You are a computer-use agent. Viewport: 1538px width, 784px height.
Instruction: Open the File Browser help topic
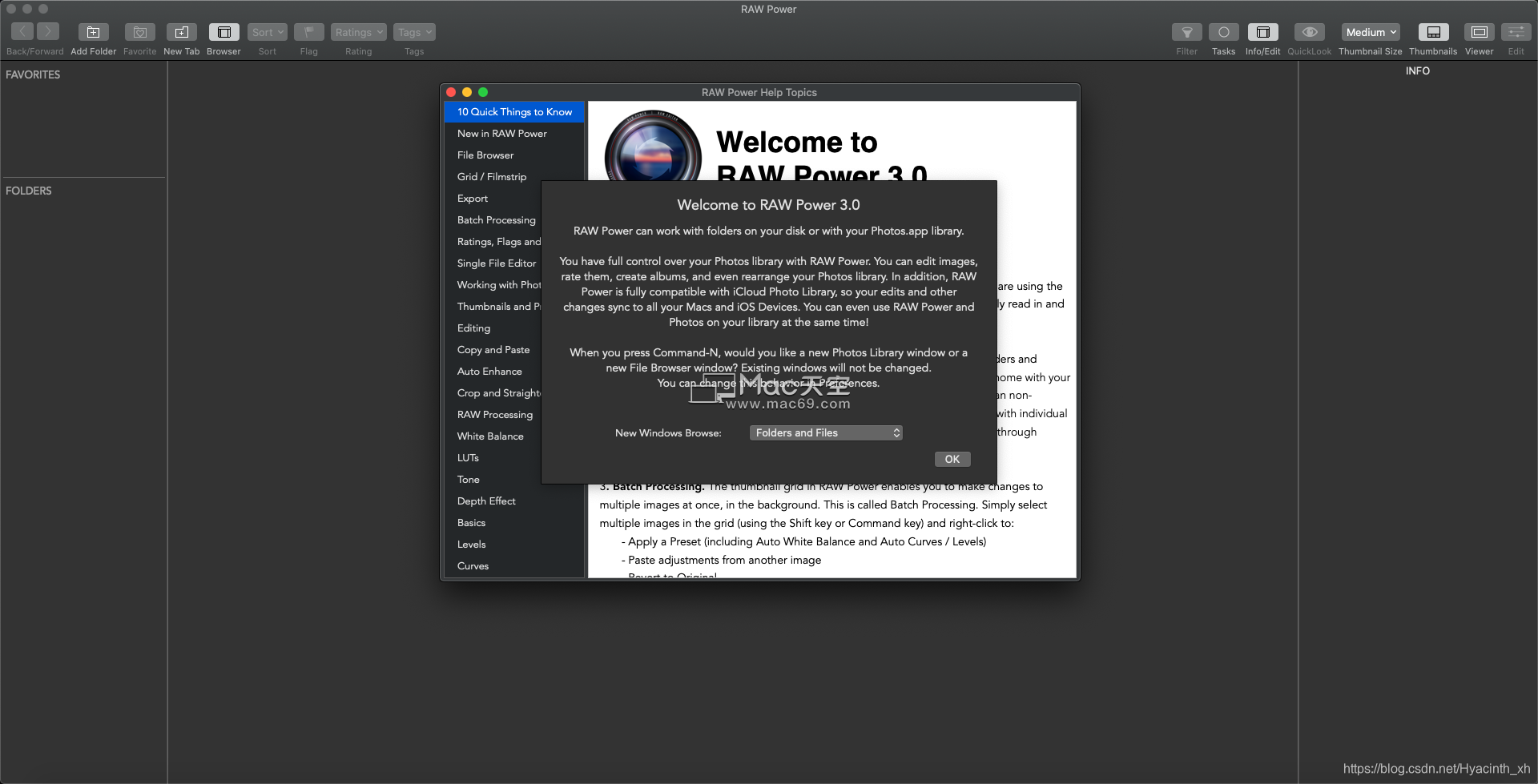coord(485,155)
